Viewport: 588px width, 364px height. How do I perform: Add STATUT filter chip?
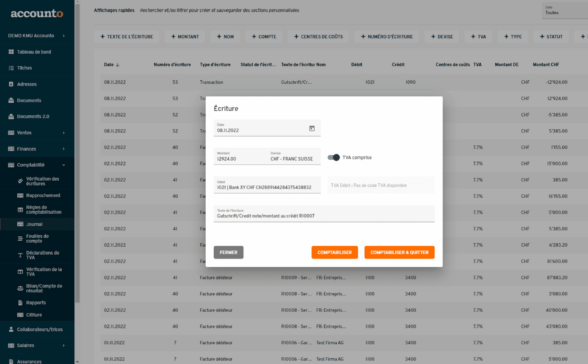click(x=551, y=37)
